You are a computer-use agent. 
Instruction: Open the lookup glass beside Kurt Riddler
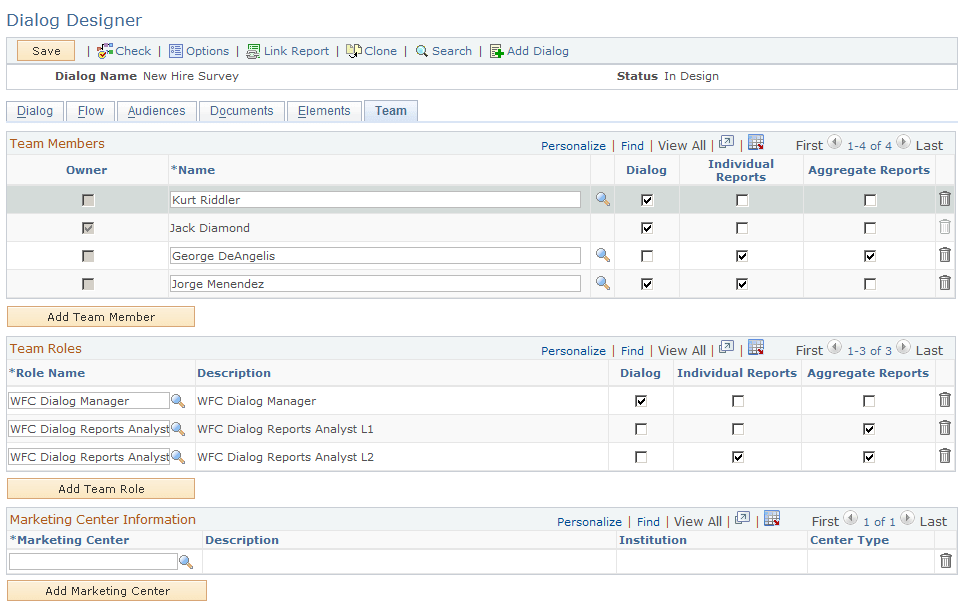tap(600, 199)
